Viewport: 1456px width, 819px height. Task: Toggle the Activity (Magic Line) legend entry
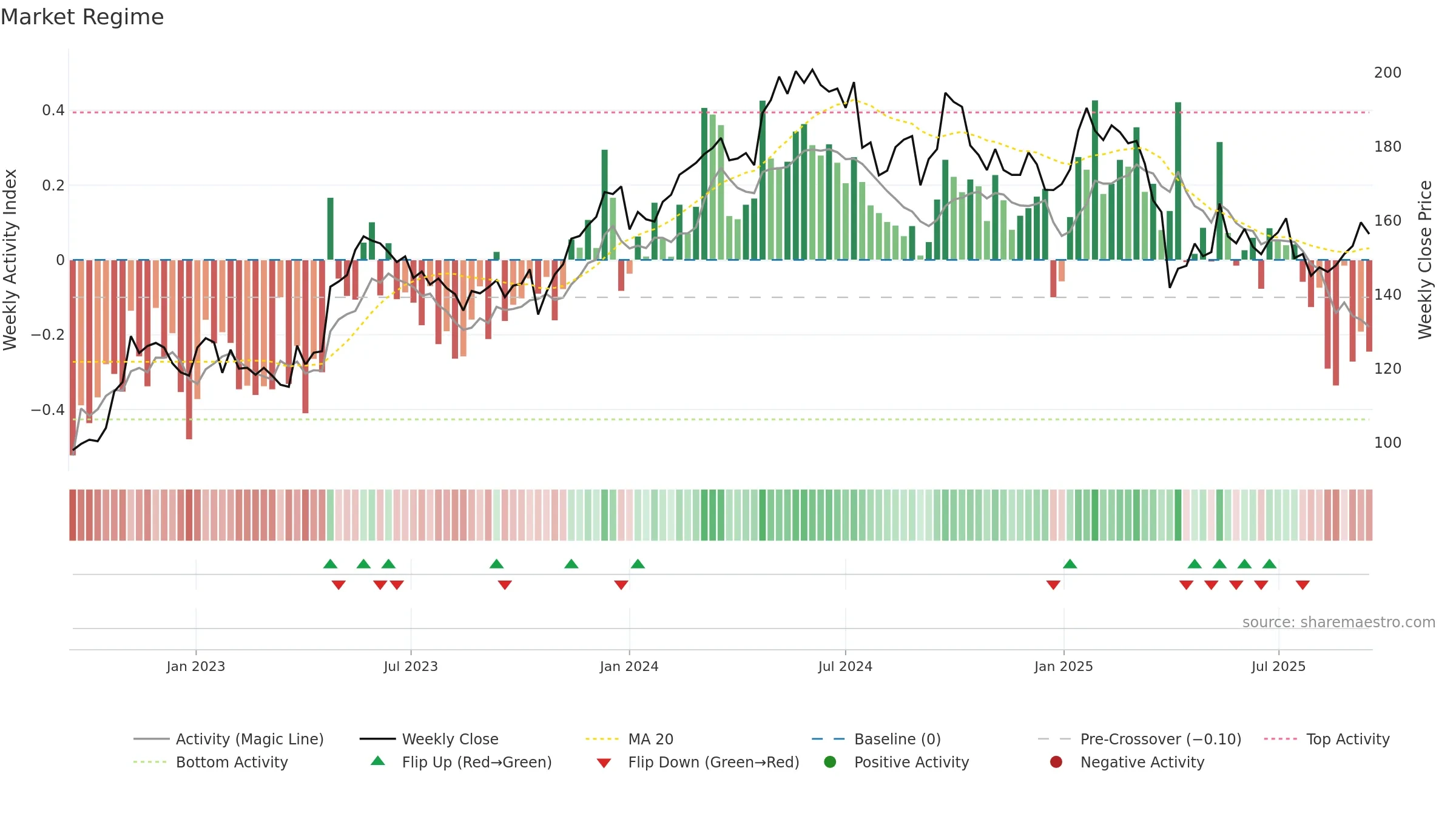229,739
